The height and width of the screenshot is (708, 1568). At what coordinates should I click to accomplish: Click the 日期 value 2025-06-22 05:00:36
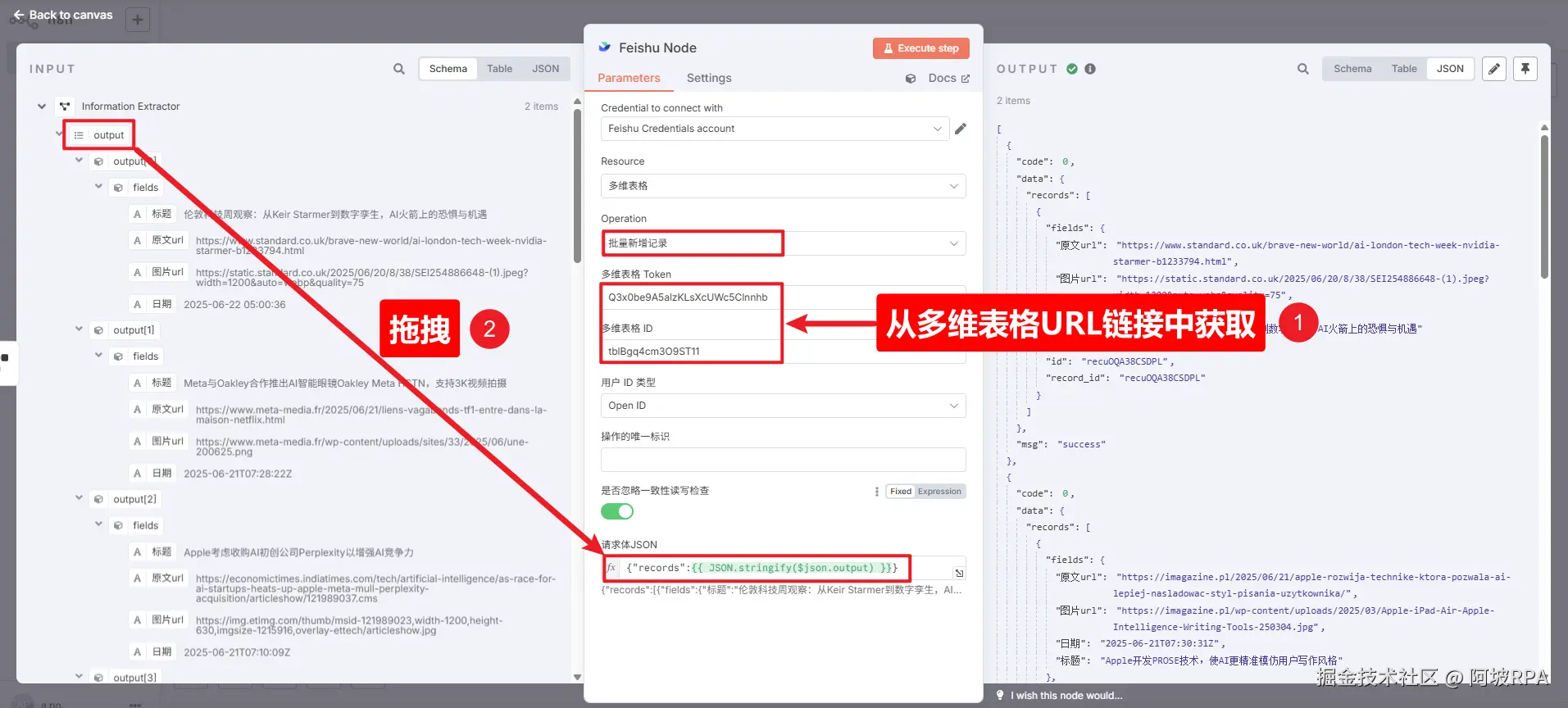click(x=234, y=305)
